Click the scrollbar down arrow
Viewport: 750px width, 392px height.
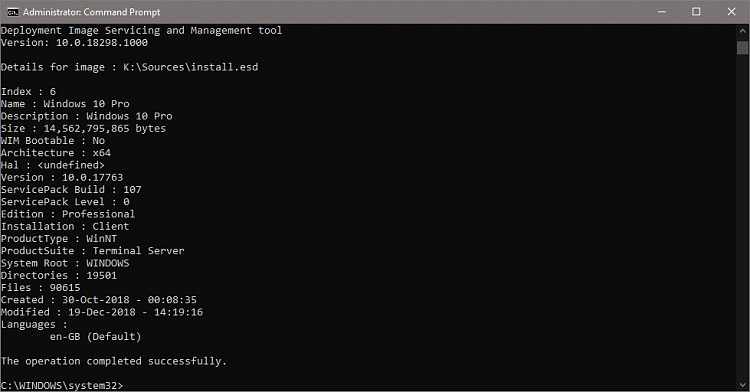[x=742, y=385]
